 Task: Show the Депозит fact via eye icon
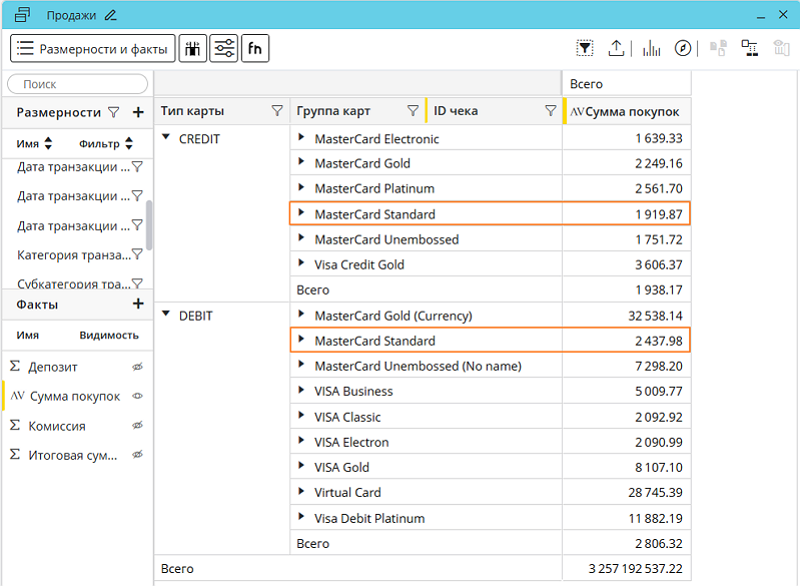[x=138, y=367]
